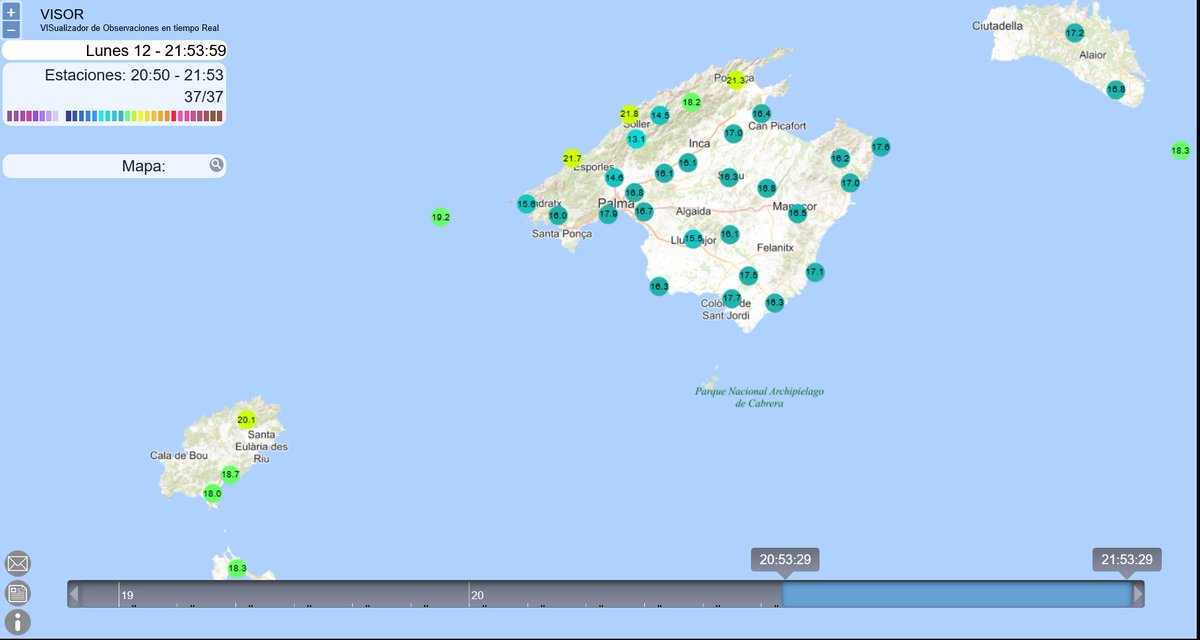Click the Lunes 12 - 21:53:59 date panel
This screenshot has width=1200, height=640.
pos(114,51)
